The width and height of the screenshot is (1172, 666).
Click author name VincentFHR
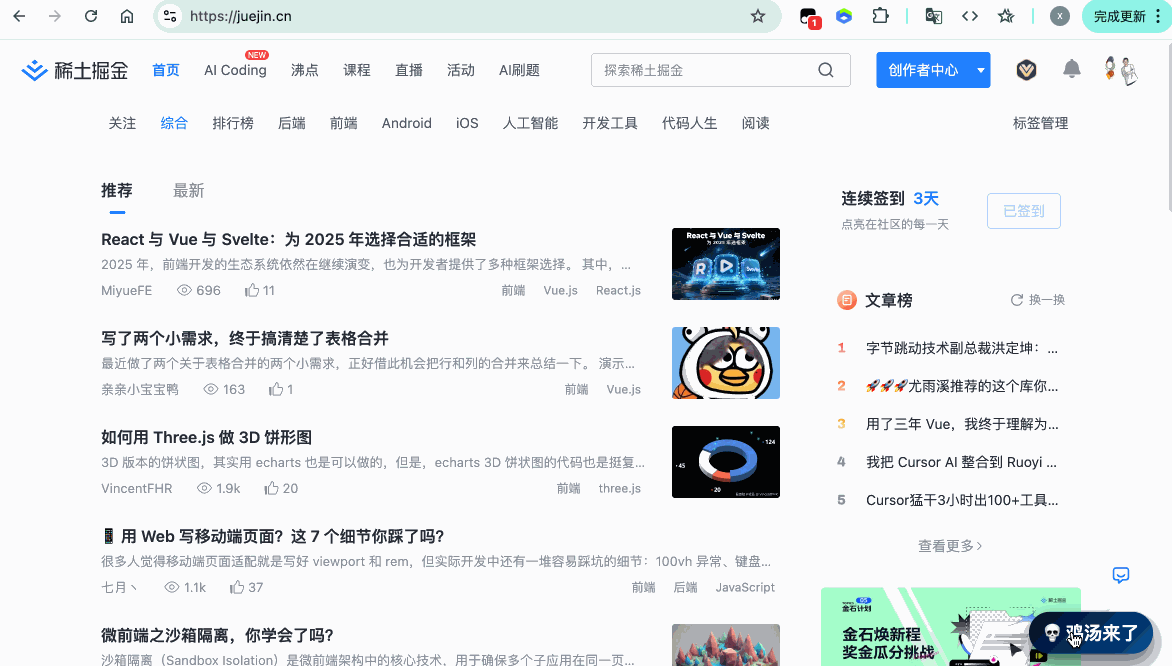coord(137,488)
